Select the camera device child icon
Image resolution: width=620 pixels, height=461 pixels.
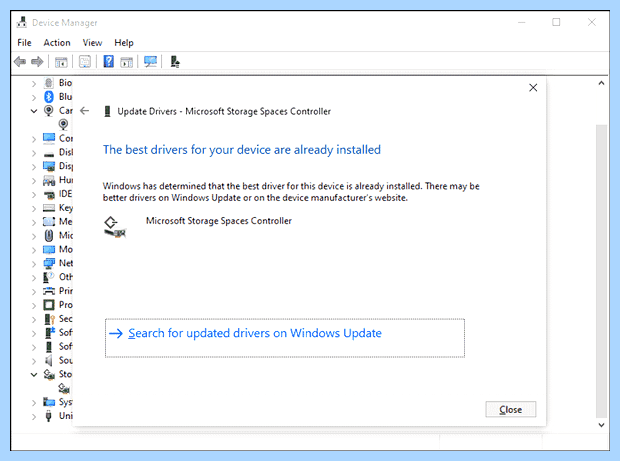tap(63, 125)
